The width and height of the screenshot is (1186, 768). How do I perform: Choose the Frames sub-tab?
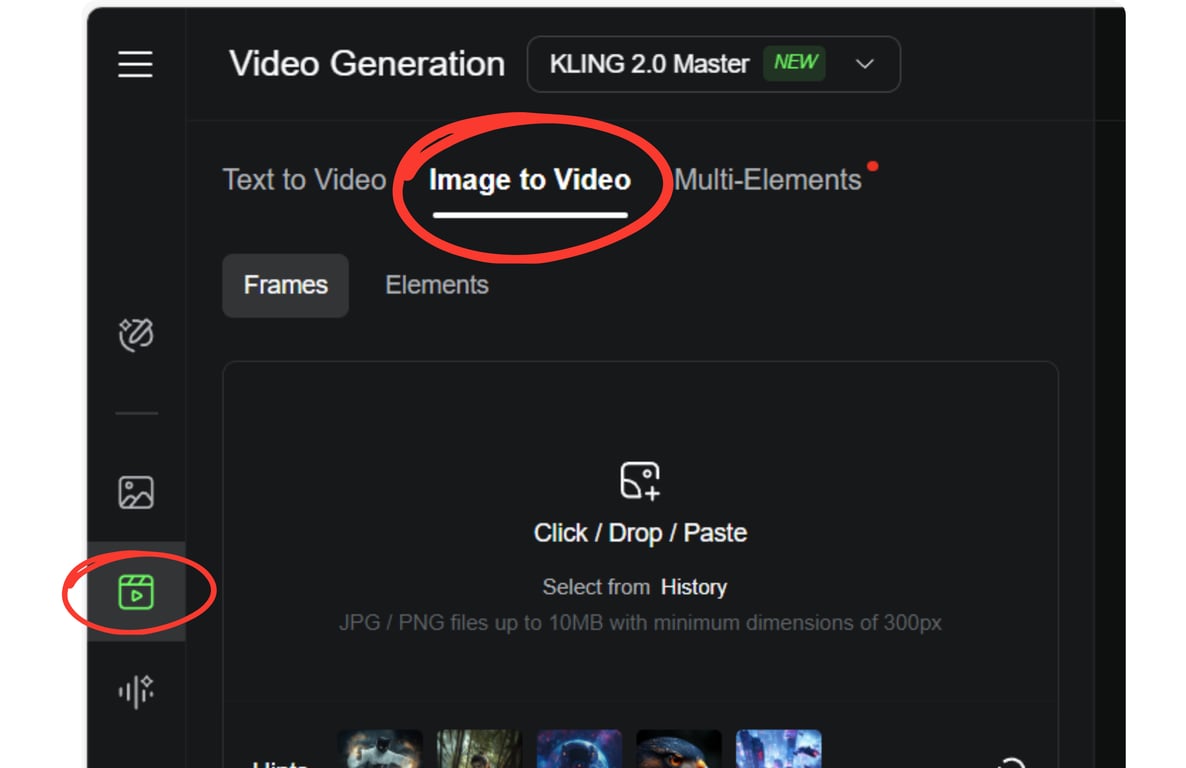pos(285,285)
